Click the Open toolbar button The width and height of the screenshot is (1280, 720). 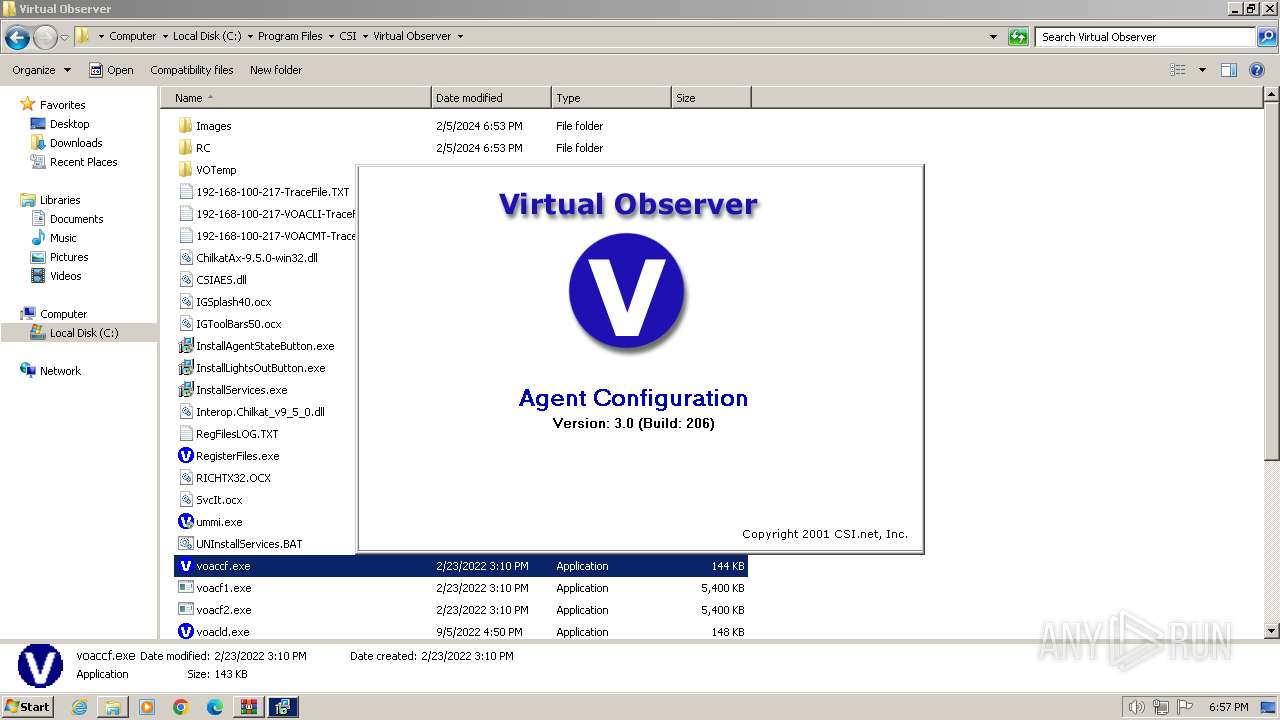click(111, 70)
